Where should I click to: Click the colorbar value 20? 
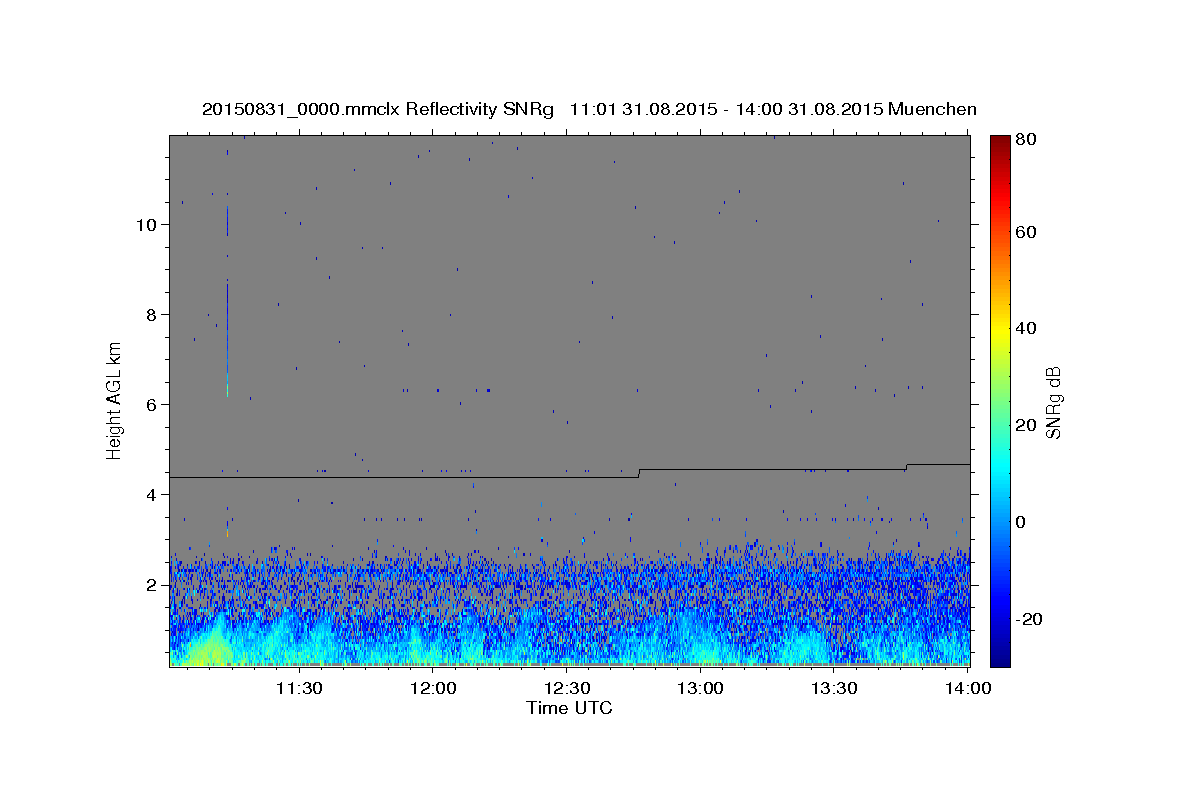1027,425
